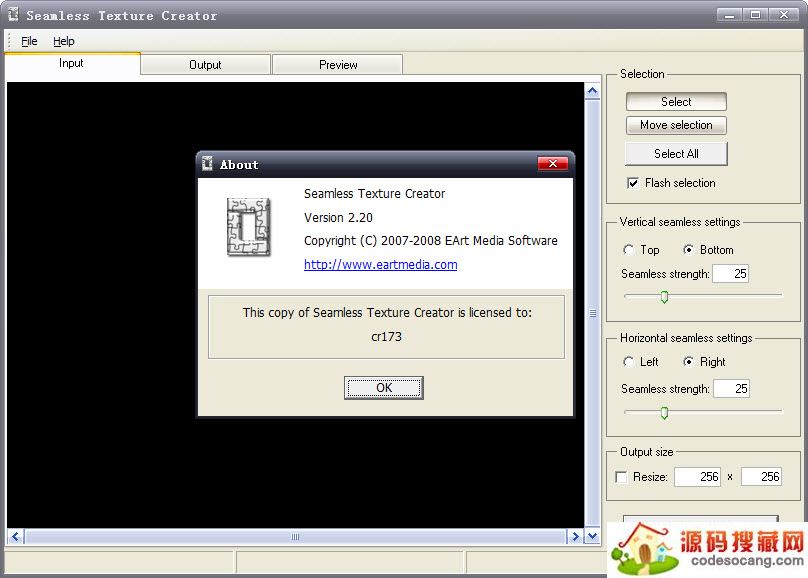Viewport: 808px width, 578px height.
Task: Select the Bottom radio button
Action: pos(688,250)
